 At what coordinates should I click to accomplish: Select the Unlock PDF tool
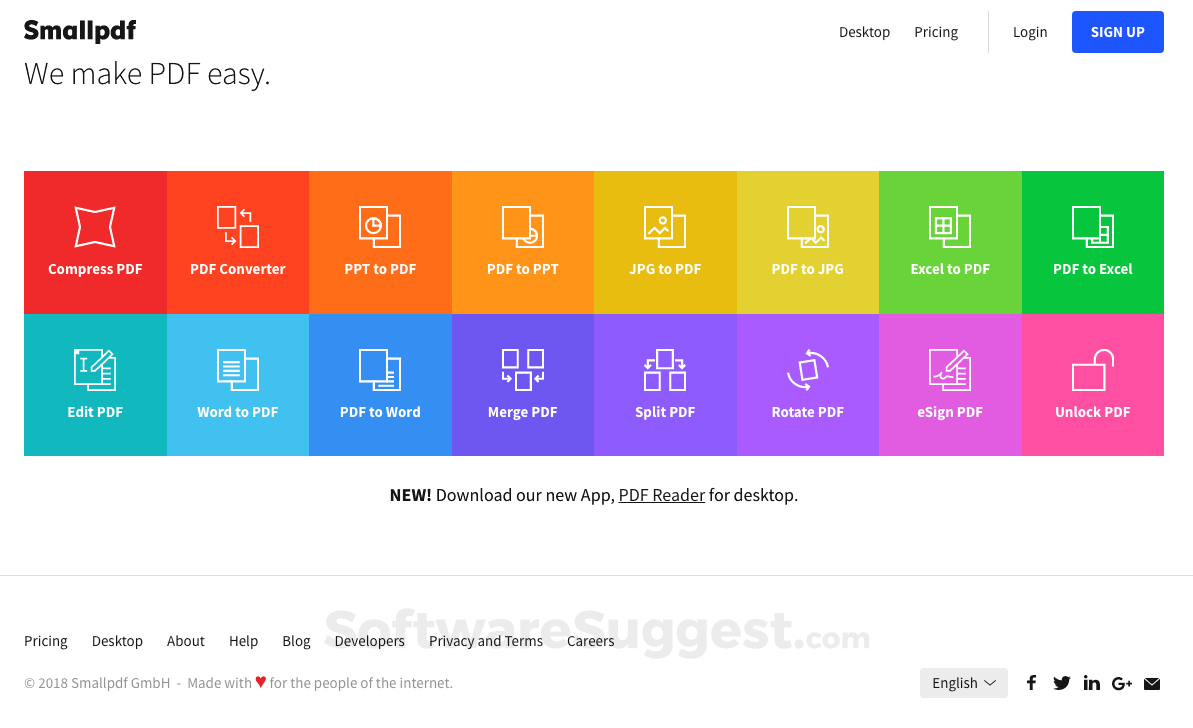pos(1092,384)
